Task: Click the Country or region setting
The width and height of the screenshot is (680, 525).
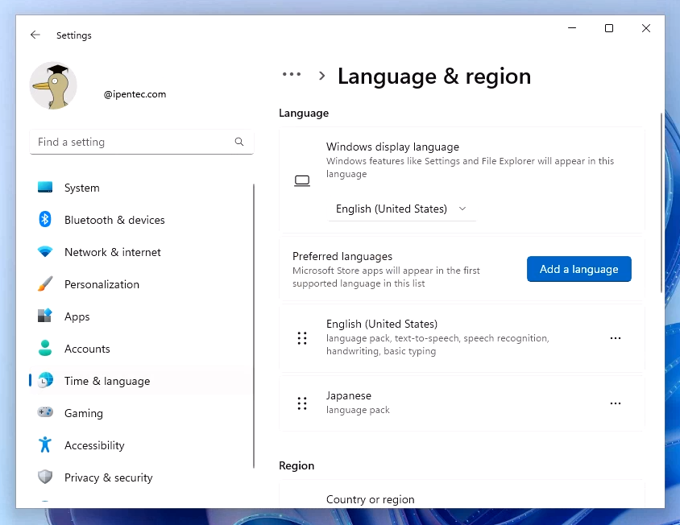Action: pyautogui.click(x=462, y=495)
